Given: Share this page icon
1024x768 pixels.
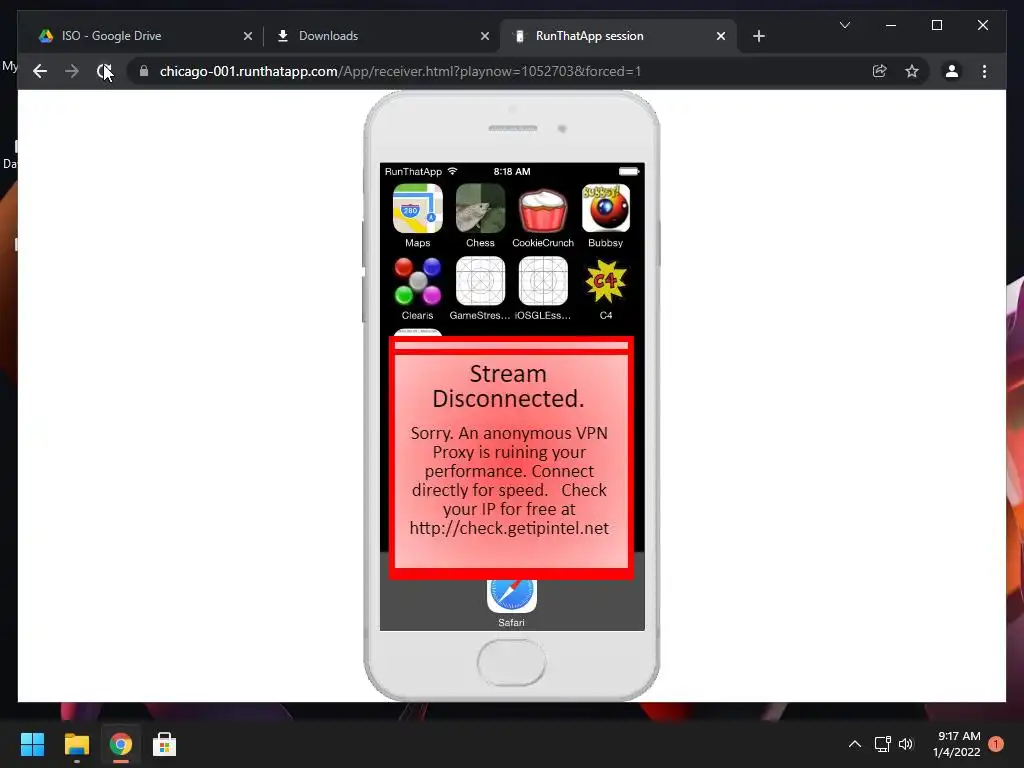Looking at the screenshot, I should point(880,71).
